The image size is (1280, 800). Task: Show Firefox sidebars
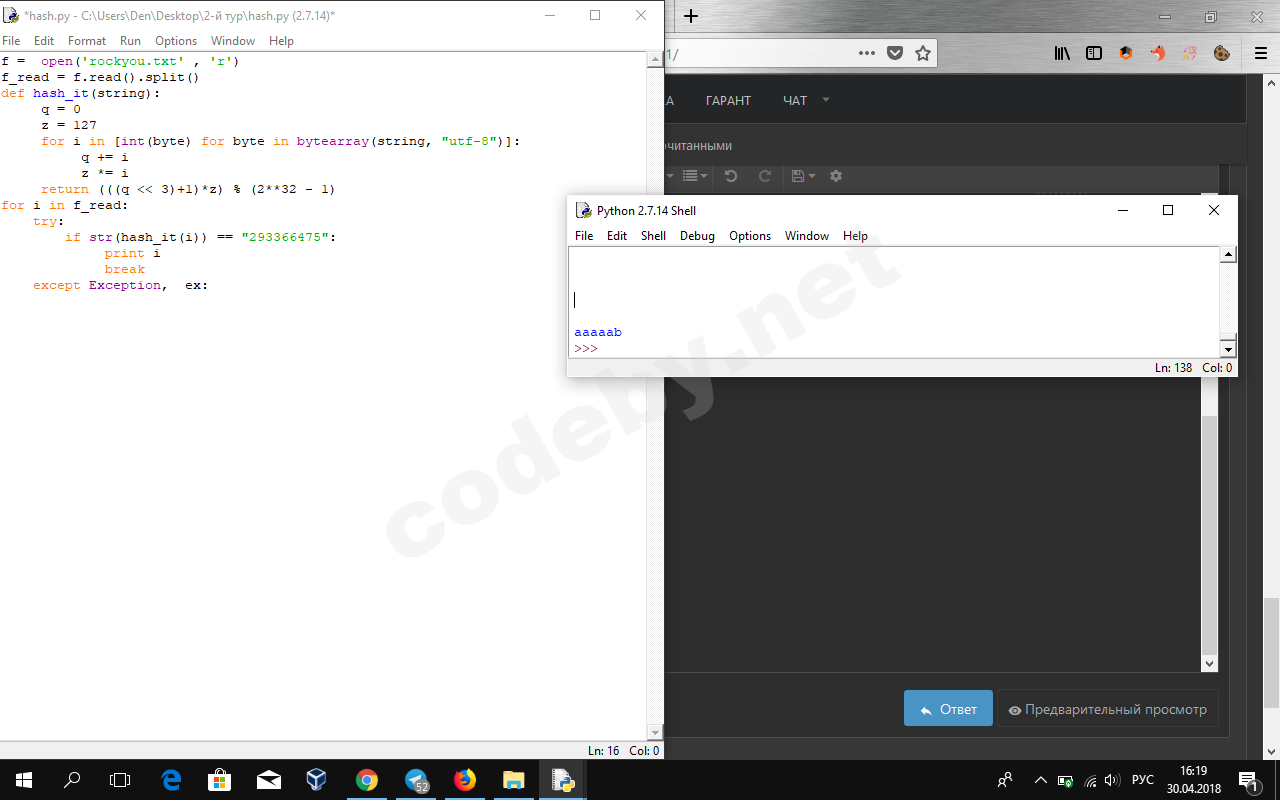coord(1094,53)
